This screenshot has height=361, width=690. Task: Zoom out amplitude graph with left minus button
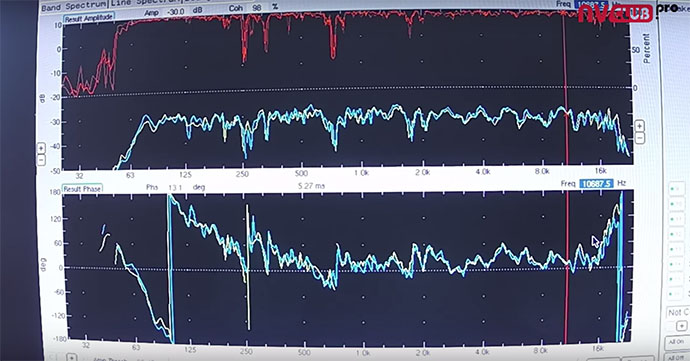tap(41, 159)
